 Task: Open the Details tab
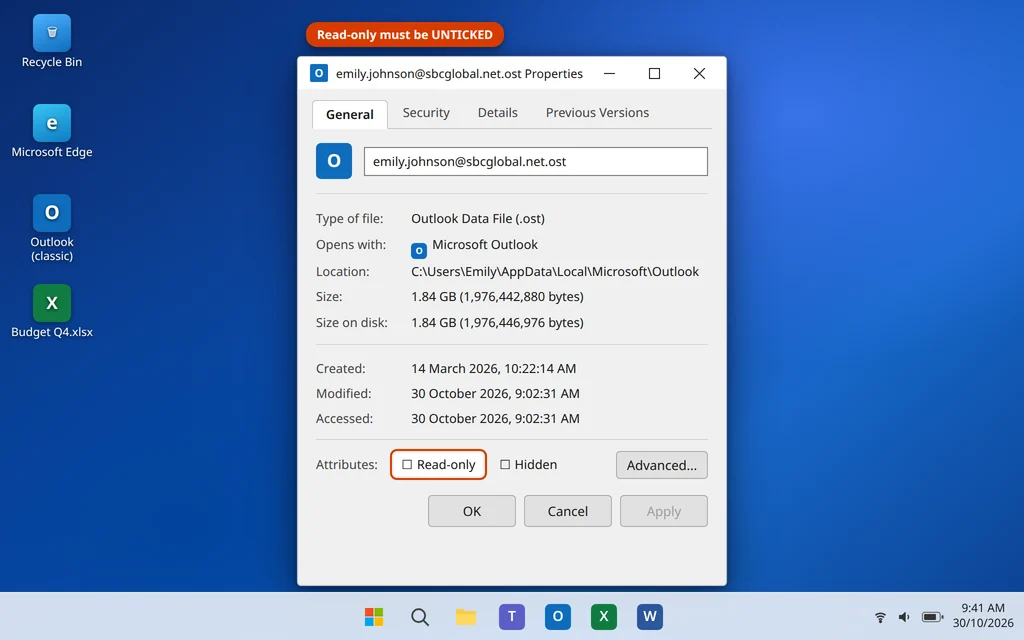coord(498,112)
